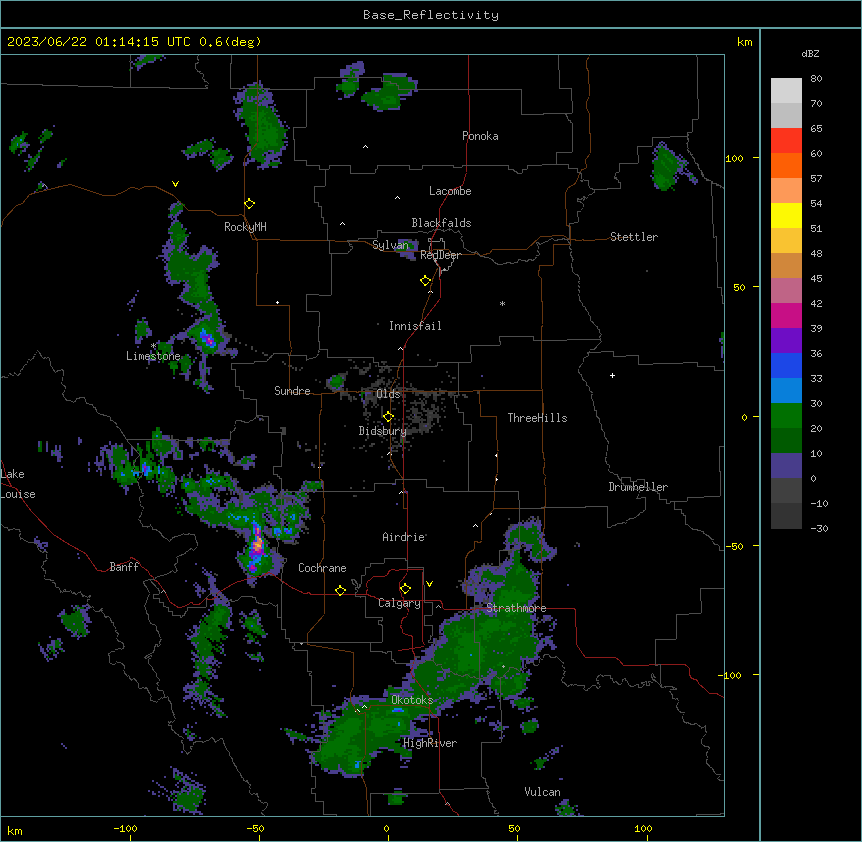This screenshot has width=862, height=842.
Task: Click the Cochrane label
Action: click(322, 568)
